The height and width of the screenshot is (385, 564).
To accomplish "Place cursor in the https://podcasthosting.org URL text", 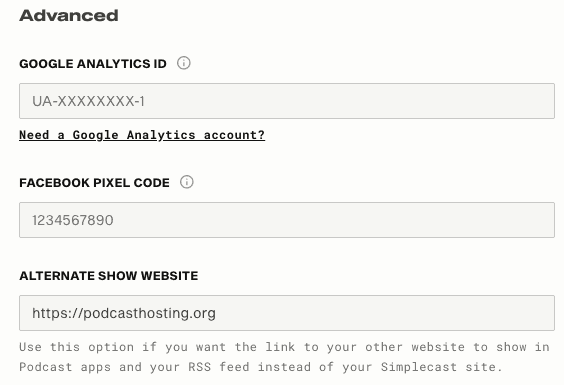I will coord(124,313).
